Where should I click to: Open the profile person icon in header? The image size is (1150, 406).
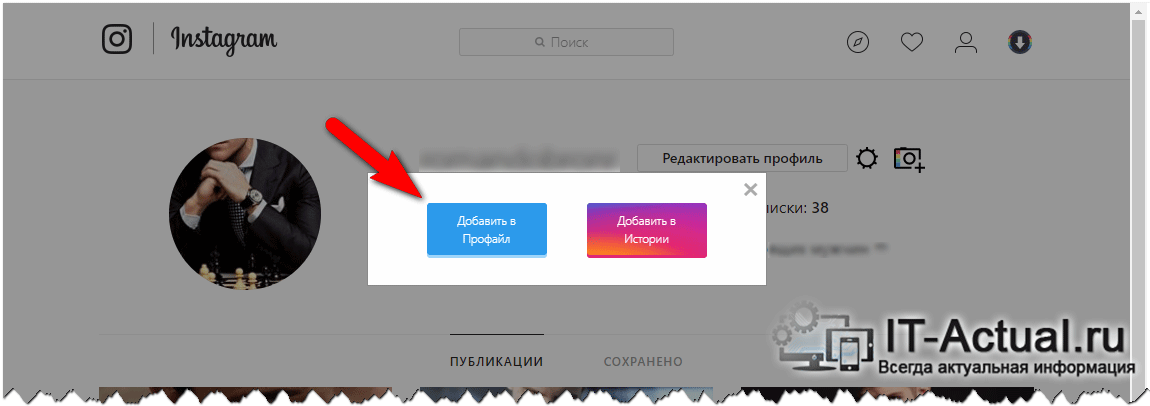pos(966,43)
